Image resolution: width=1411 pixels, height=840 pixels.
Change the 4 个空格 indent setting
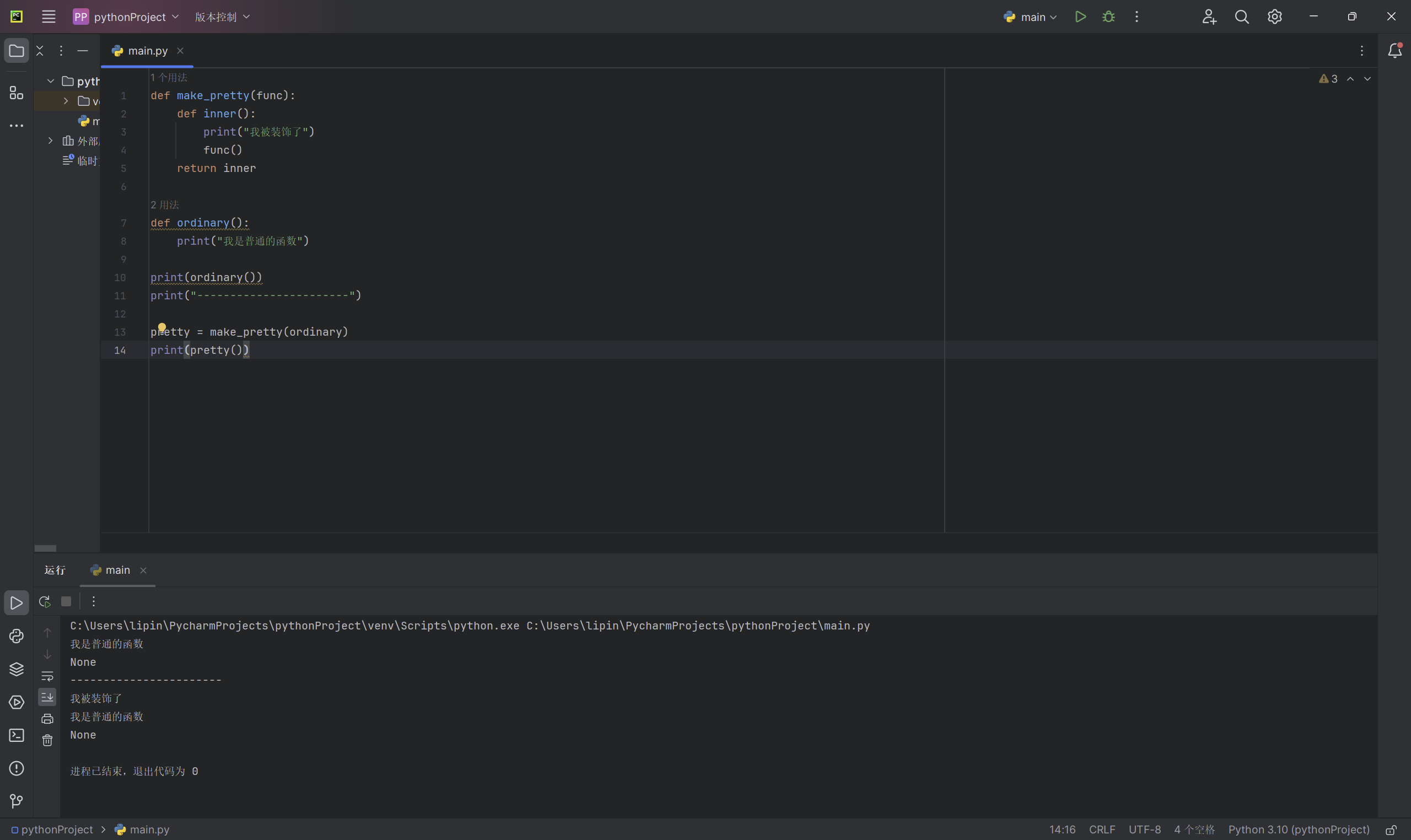1194,829
